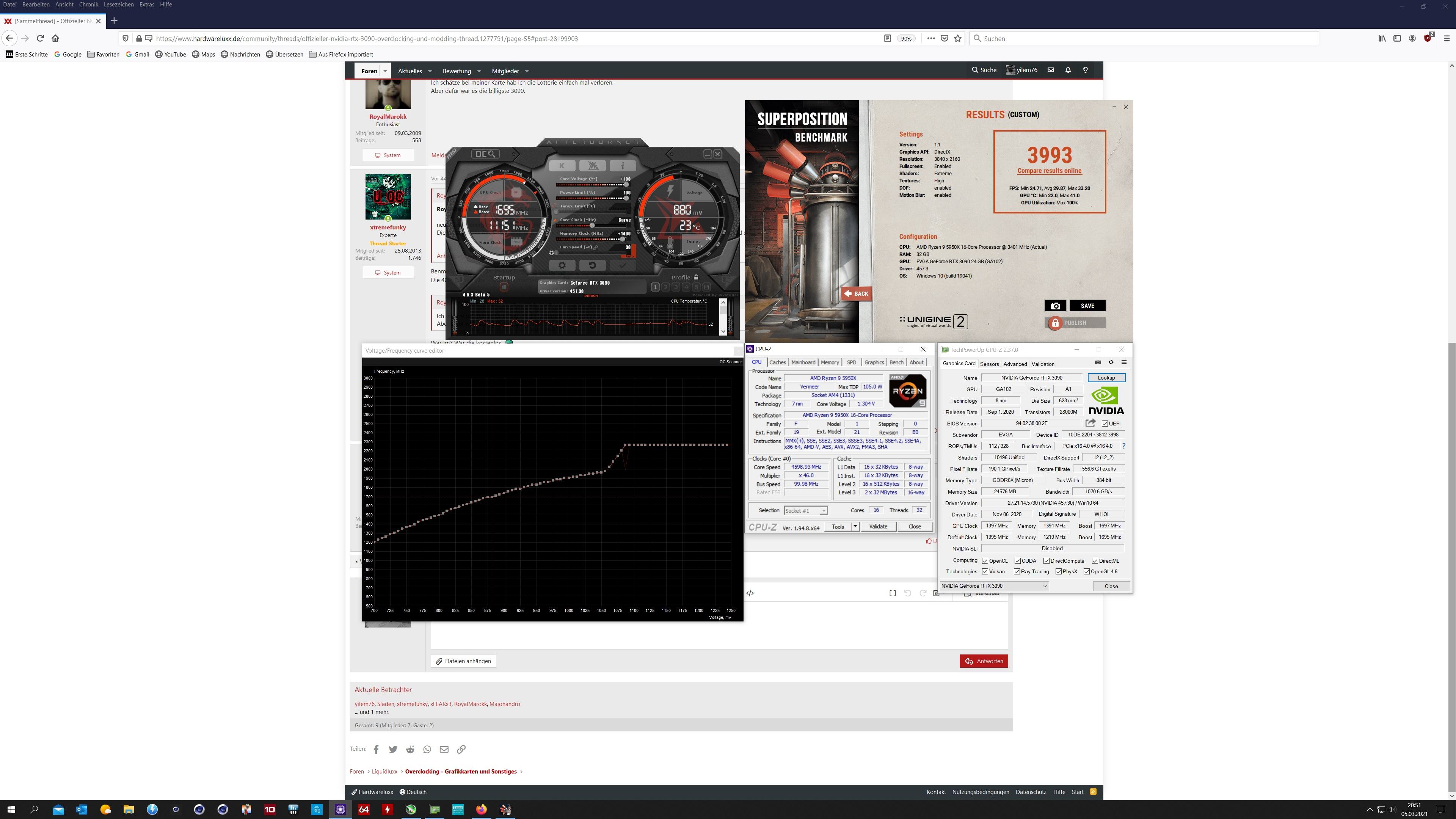1456x819 pixels.
Task: Click Afterburner Kombustor K button
Action: (562, 166)
